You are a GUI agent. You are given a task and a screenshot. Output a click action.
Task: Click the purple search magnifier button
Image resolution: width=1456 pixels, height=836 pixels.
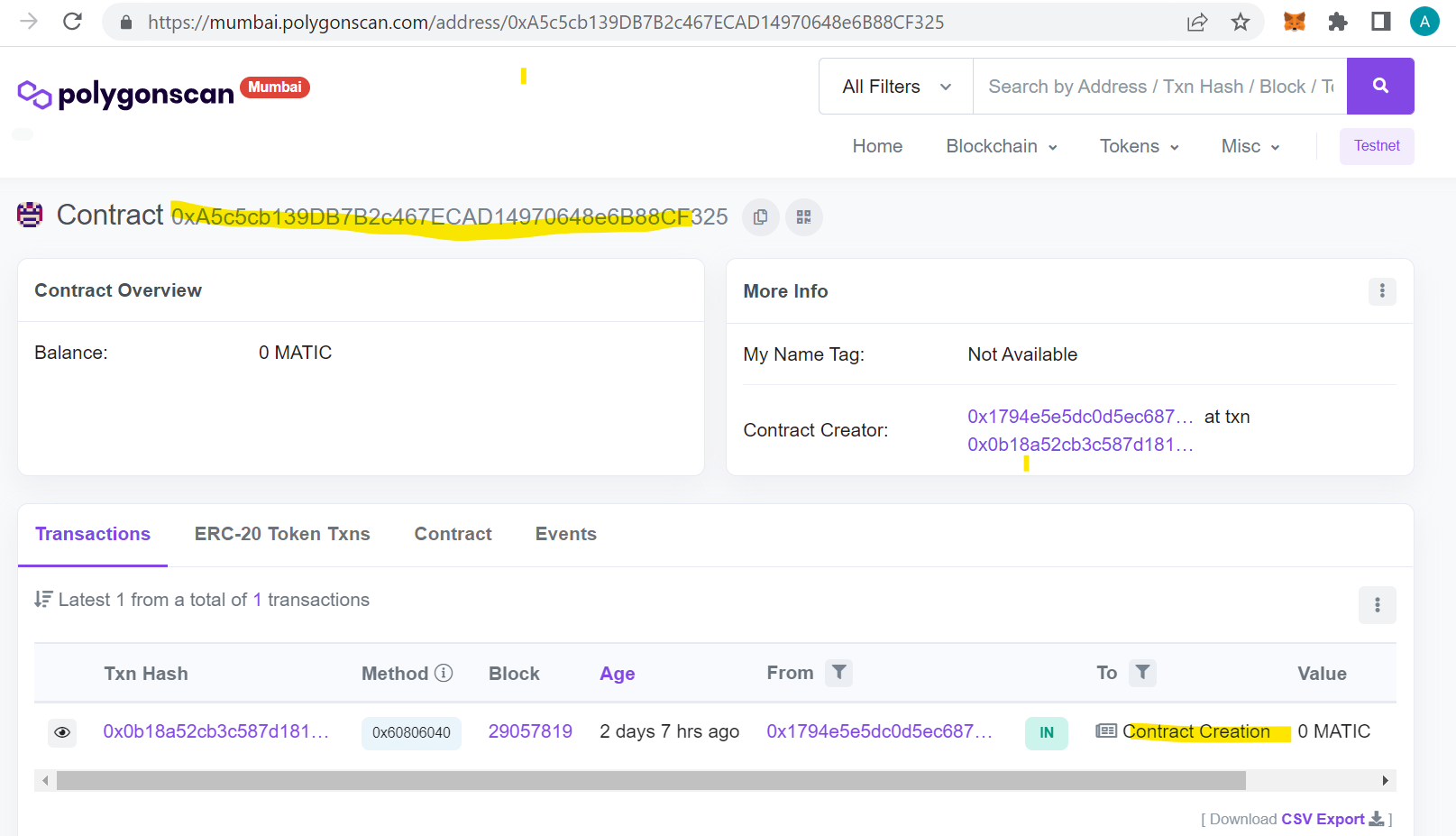[1380, 86]
